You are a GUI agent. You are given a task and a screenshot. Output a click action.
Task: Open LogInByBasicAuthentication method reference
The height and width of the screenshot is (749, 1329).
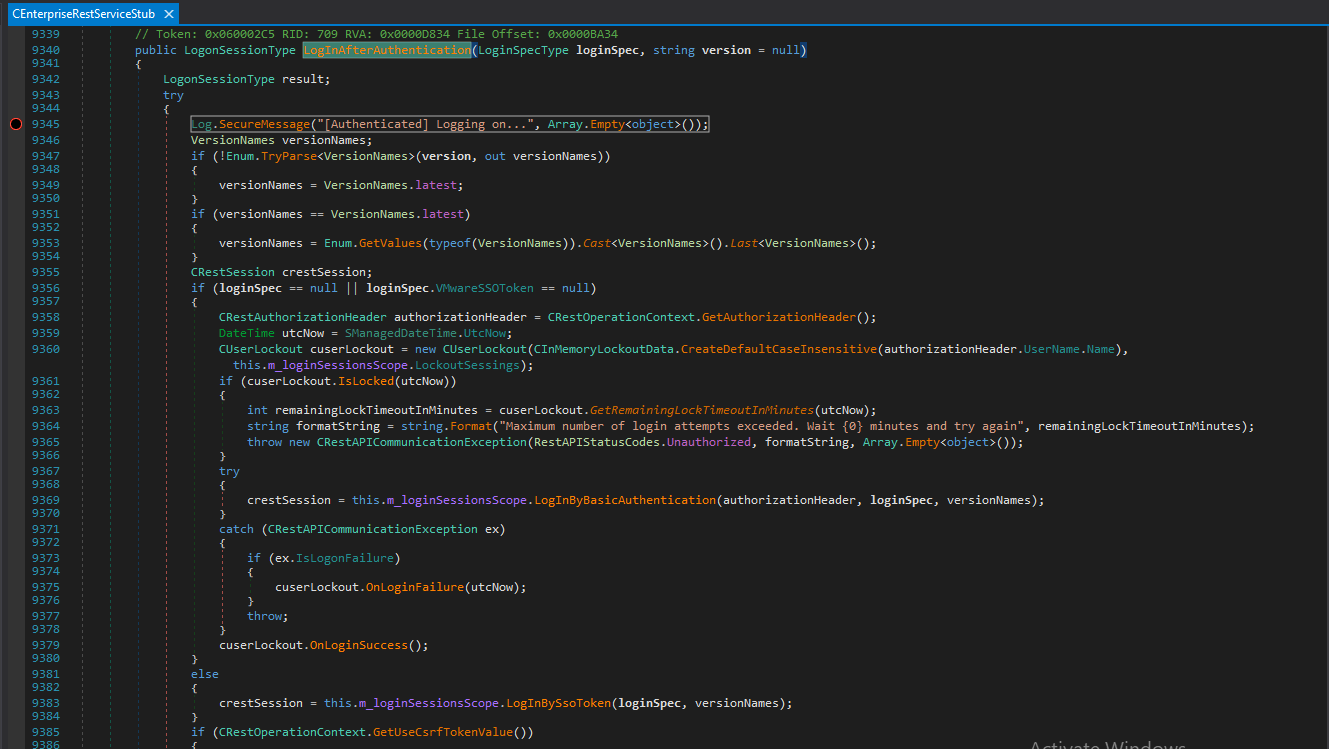tap(625, 500)
